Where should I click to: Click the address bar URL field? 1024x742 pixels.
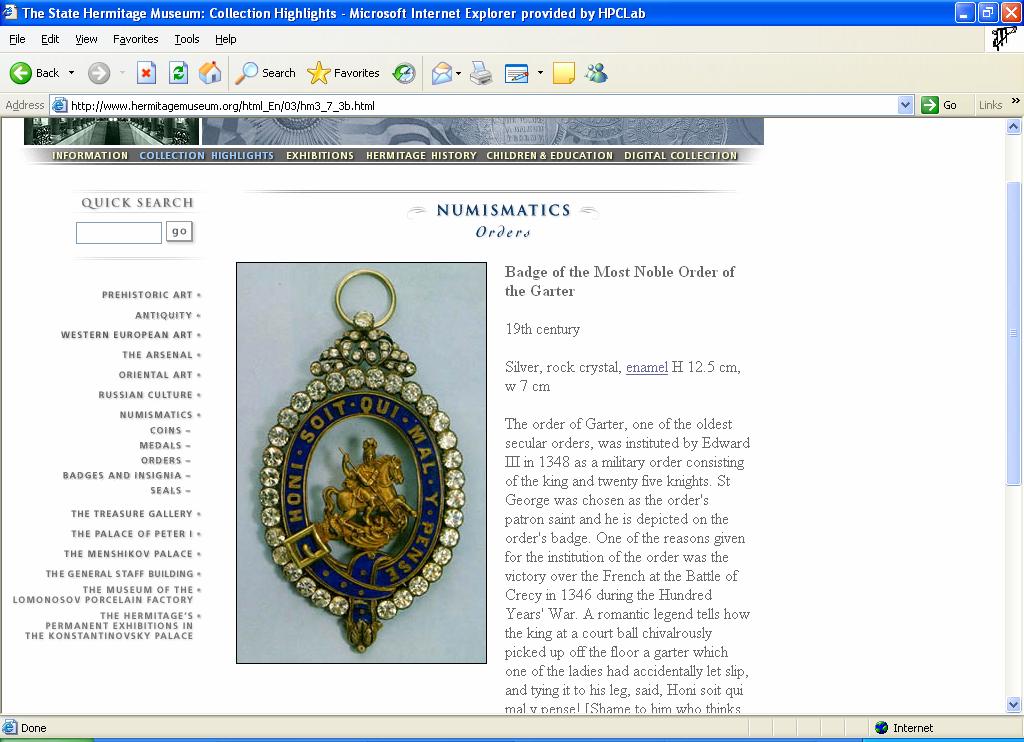click(482, 105)
